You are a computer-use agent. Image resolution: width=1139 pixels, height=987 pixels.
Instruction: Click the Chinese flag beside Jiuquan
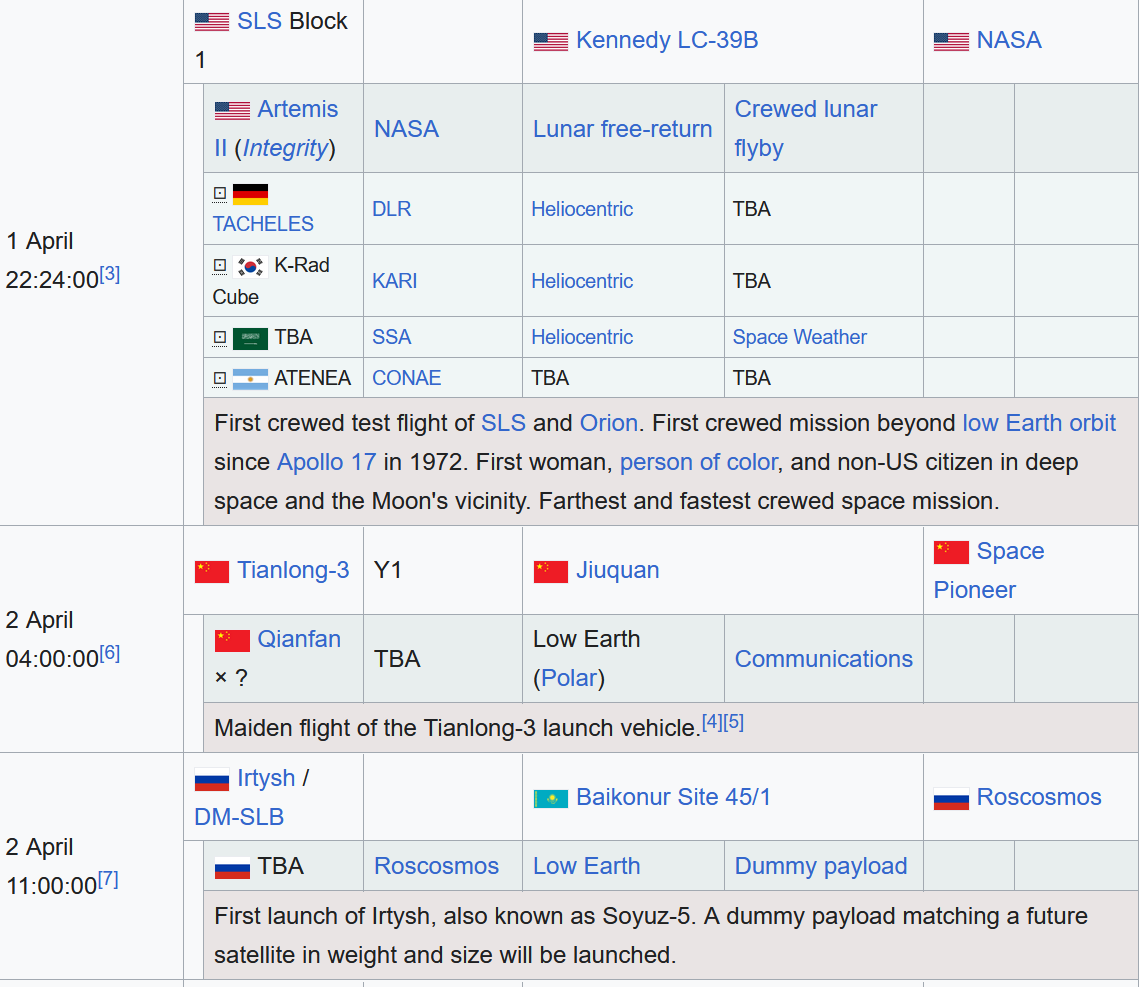[x=551, y=572]
